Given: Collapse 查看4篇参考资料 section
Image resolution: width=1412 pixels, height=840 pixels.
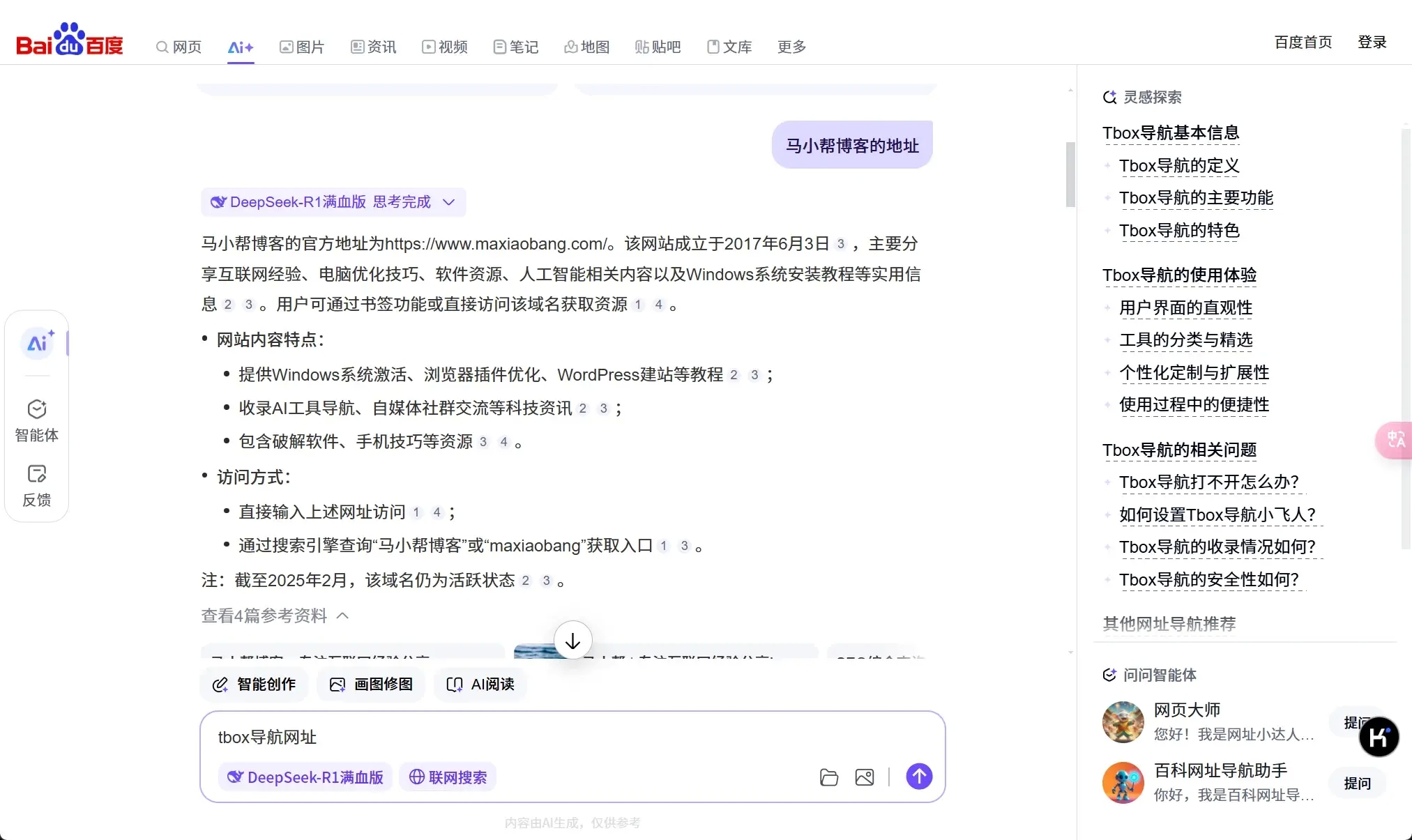Looking at the screenshot, I should tap(275, 616).
